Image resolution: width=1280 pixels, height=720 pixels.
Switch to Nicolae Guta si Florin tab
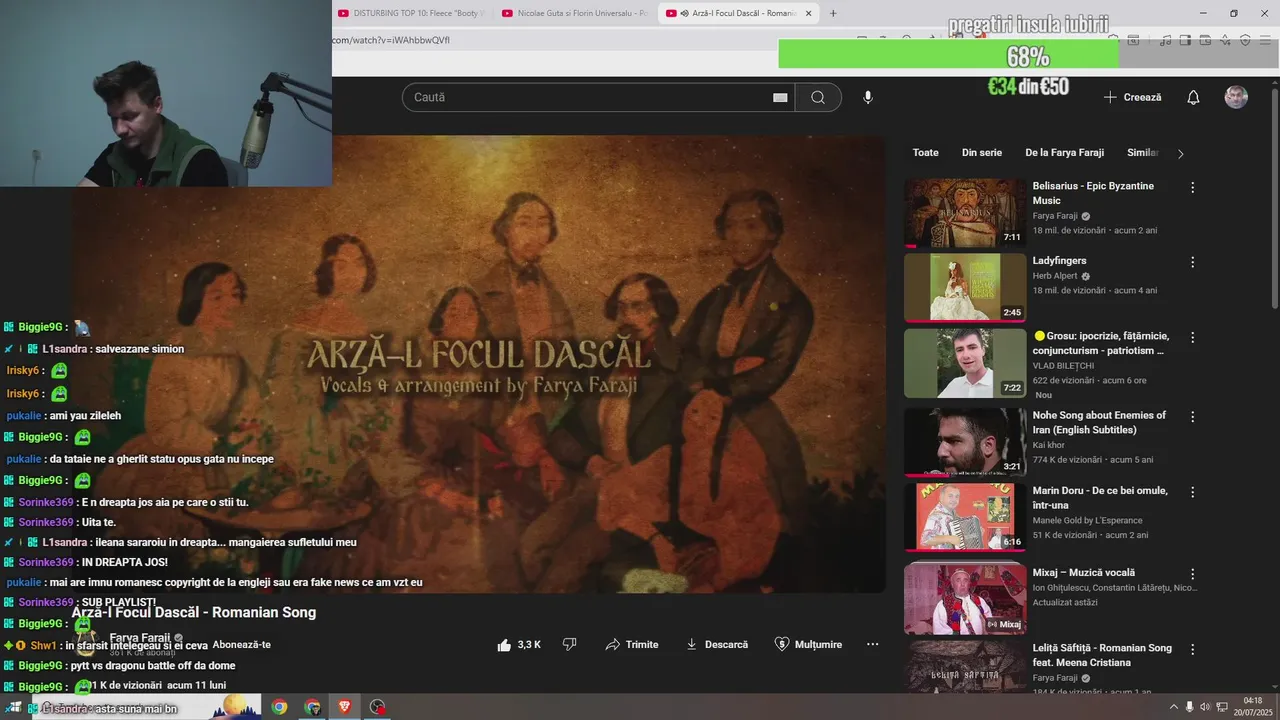click(x=576, y=13)
